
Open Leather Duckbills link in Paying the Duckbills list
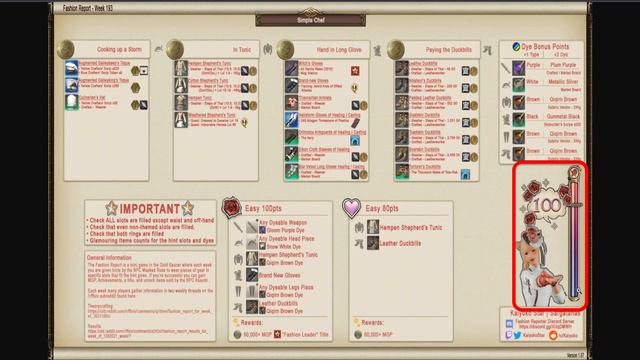[x=423, y=64]
